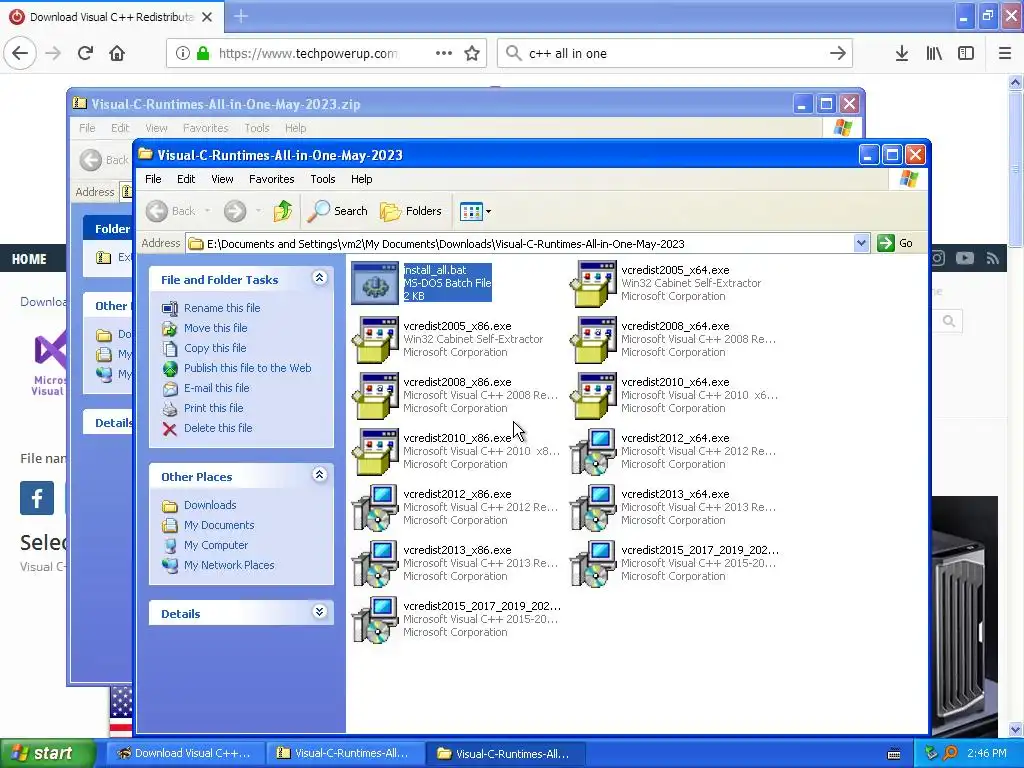Select the vcredist2013_x86.exe installer icon
The image size is (1024, 768).
pos(375,564)
